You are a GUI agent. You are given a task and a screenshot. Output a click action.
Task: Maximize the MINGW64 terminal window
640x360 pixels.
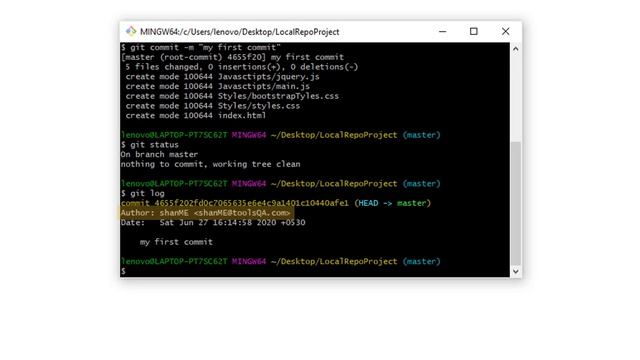(473, 31)
